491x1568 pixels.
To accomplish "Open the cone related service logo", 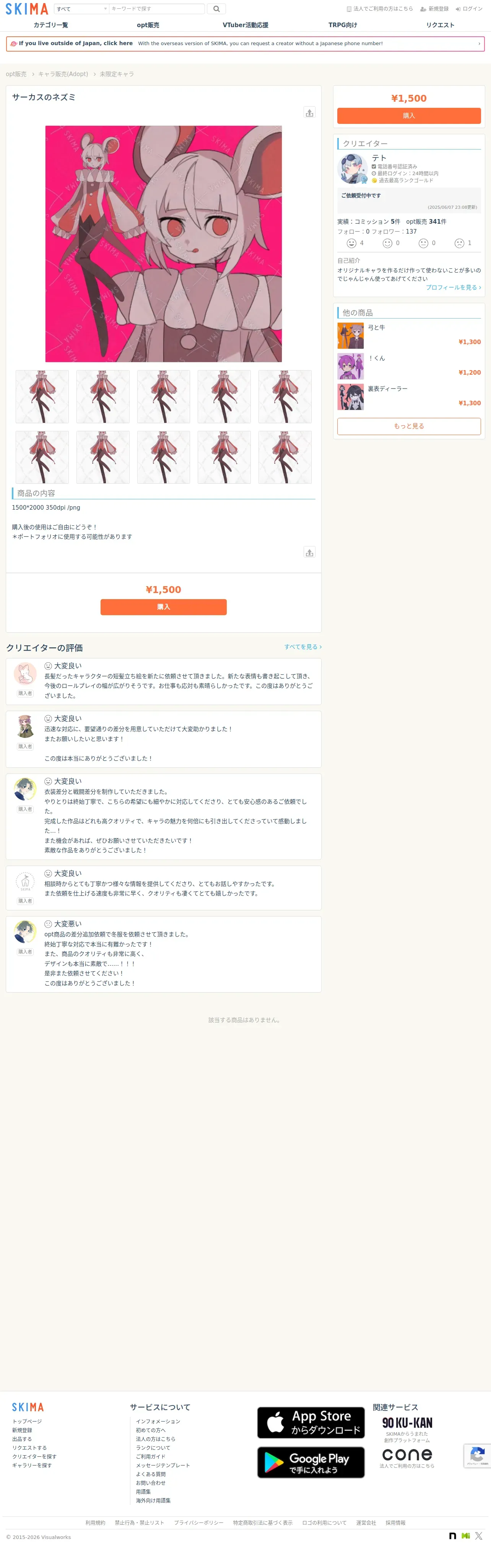I will pos(407,1454).
